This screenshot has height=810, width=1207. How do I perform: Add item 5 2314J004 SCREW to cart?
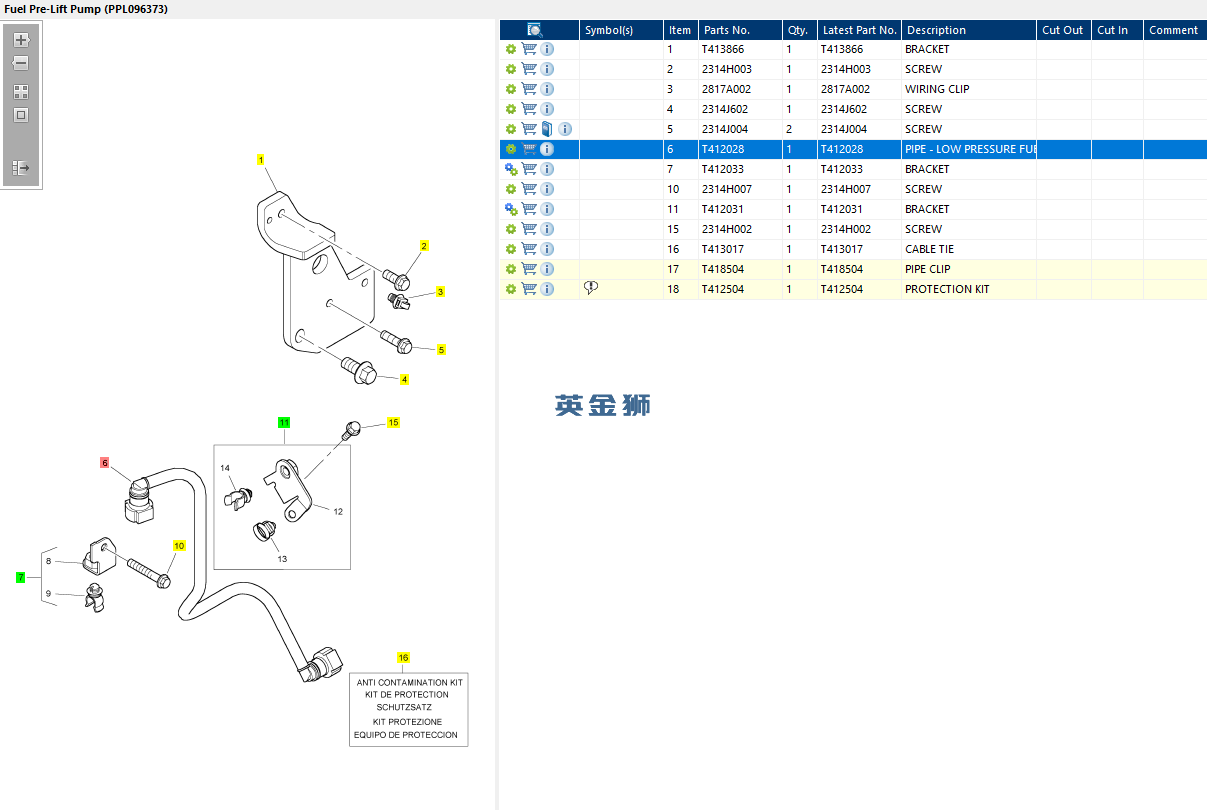(529, 129)
